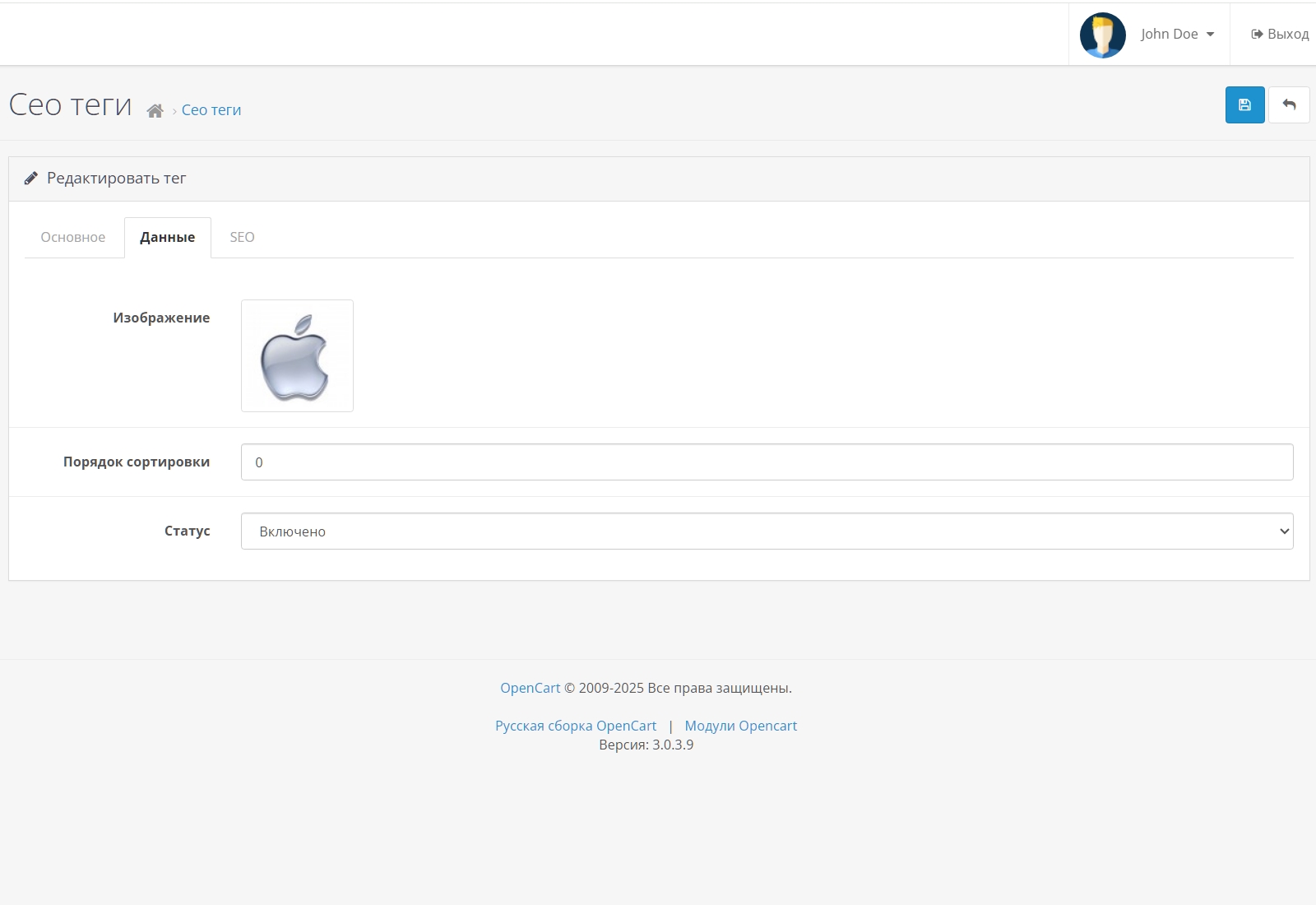Click the Apple logo image thumbnail

(x=297, y=356)
